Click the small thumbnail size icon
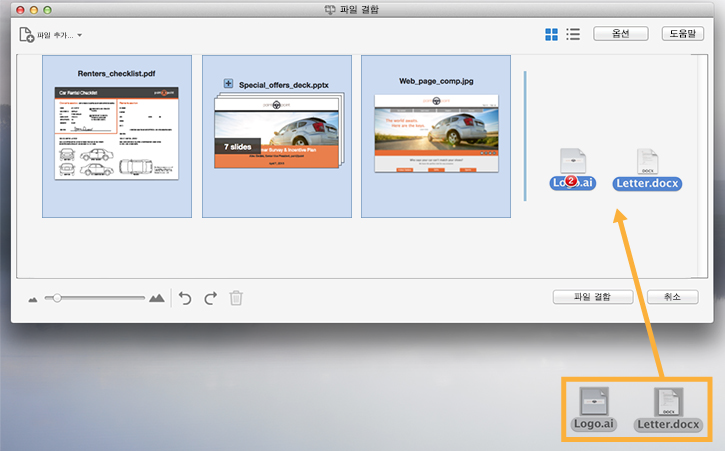Screen dimensions: 725x451 point(32,300)
